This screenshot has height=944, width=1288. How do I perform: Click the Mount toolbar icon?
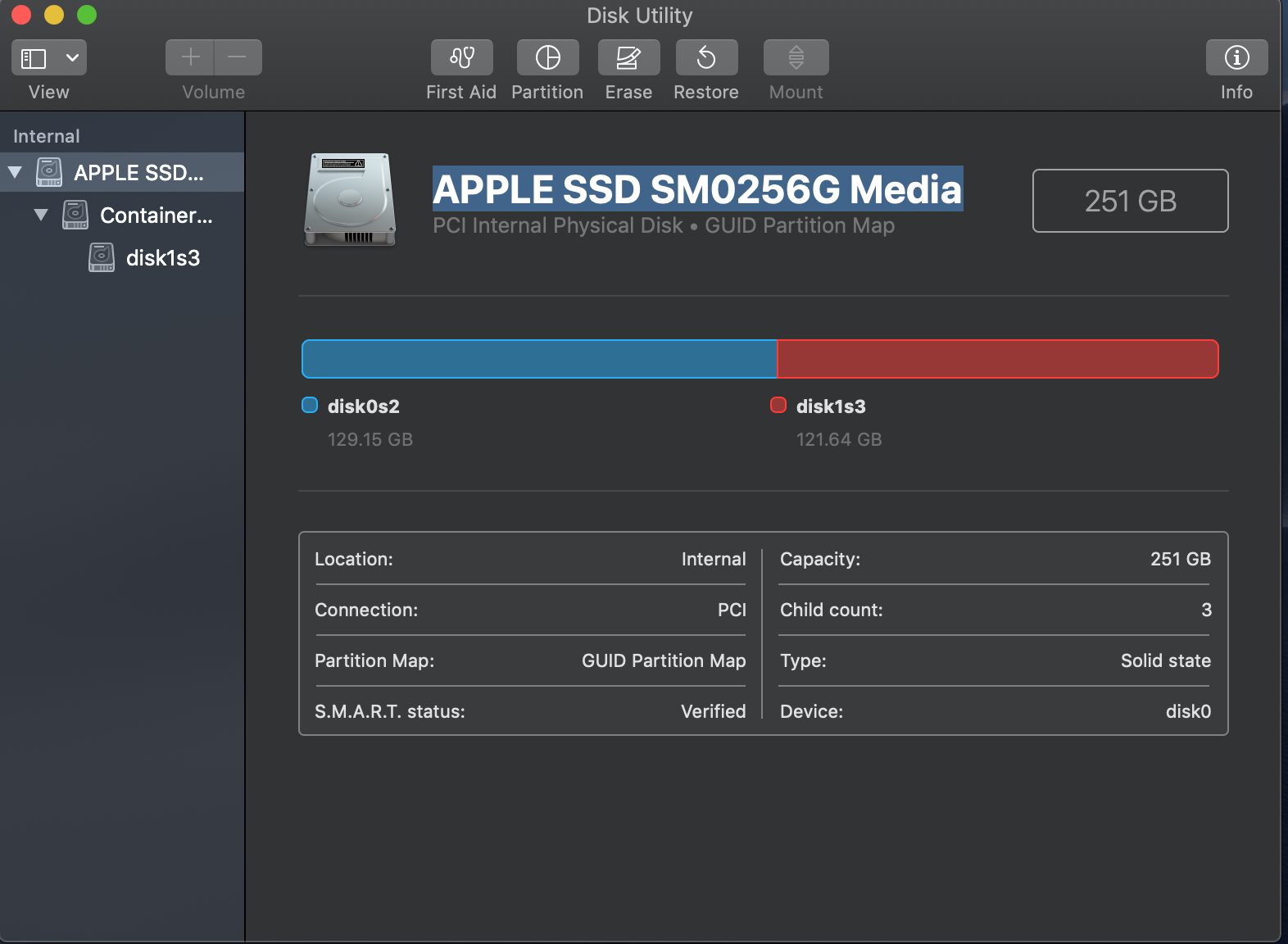tap(796, 57)
